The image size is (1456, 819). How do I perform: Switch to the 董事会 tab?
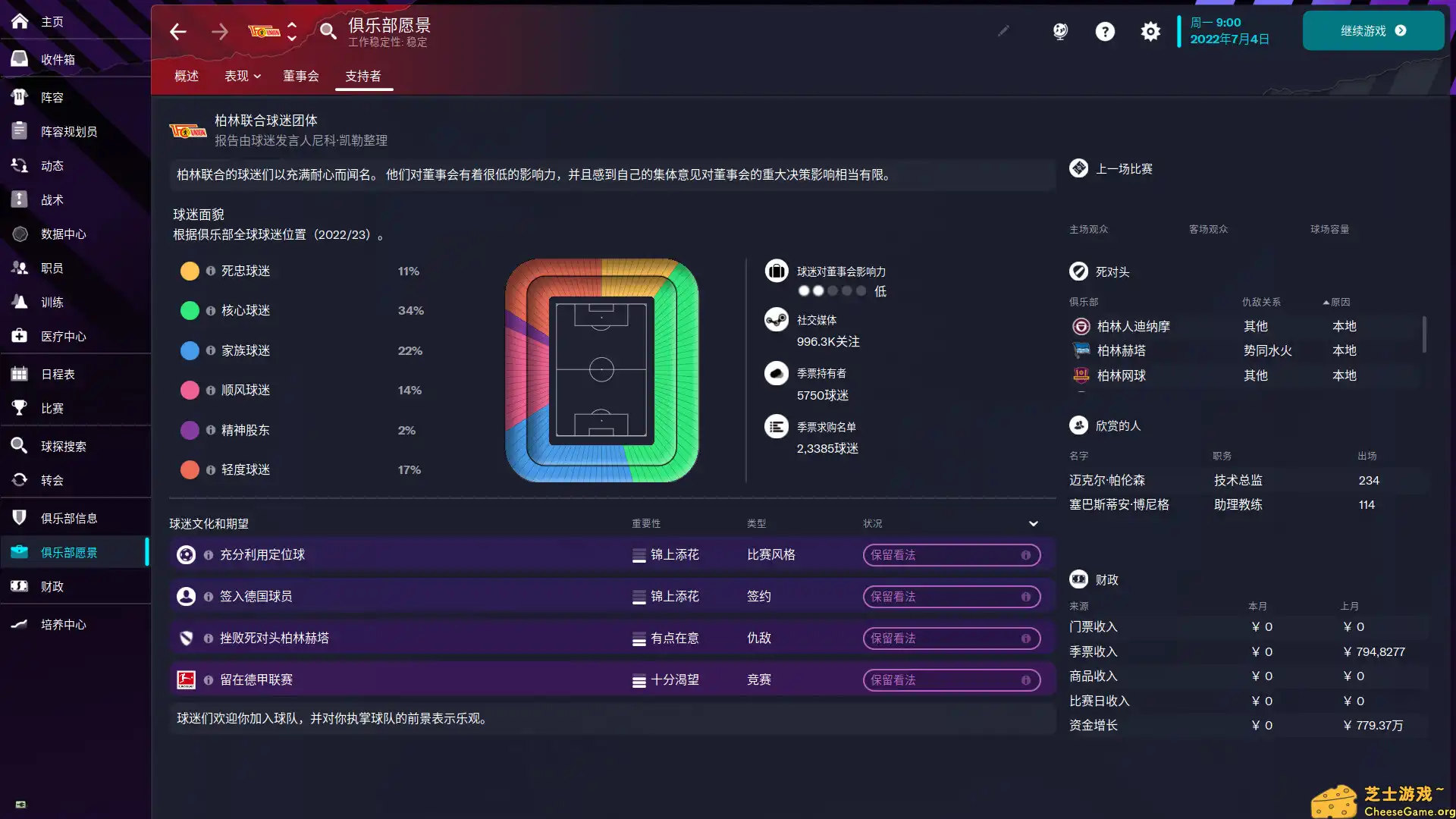[302, 76]
